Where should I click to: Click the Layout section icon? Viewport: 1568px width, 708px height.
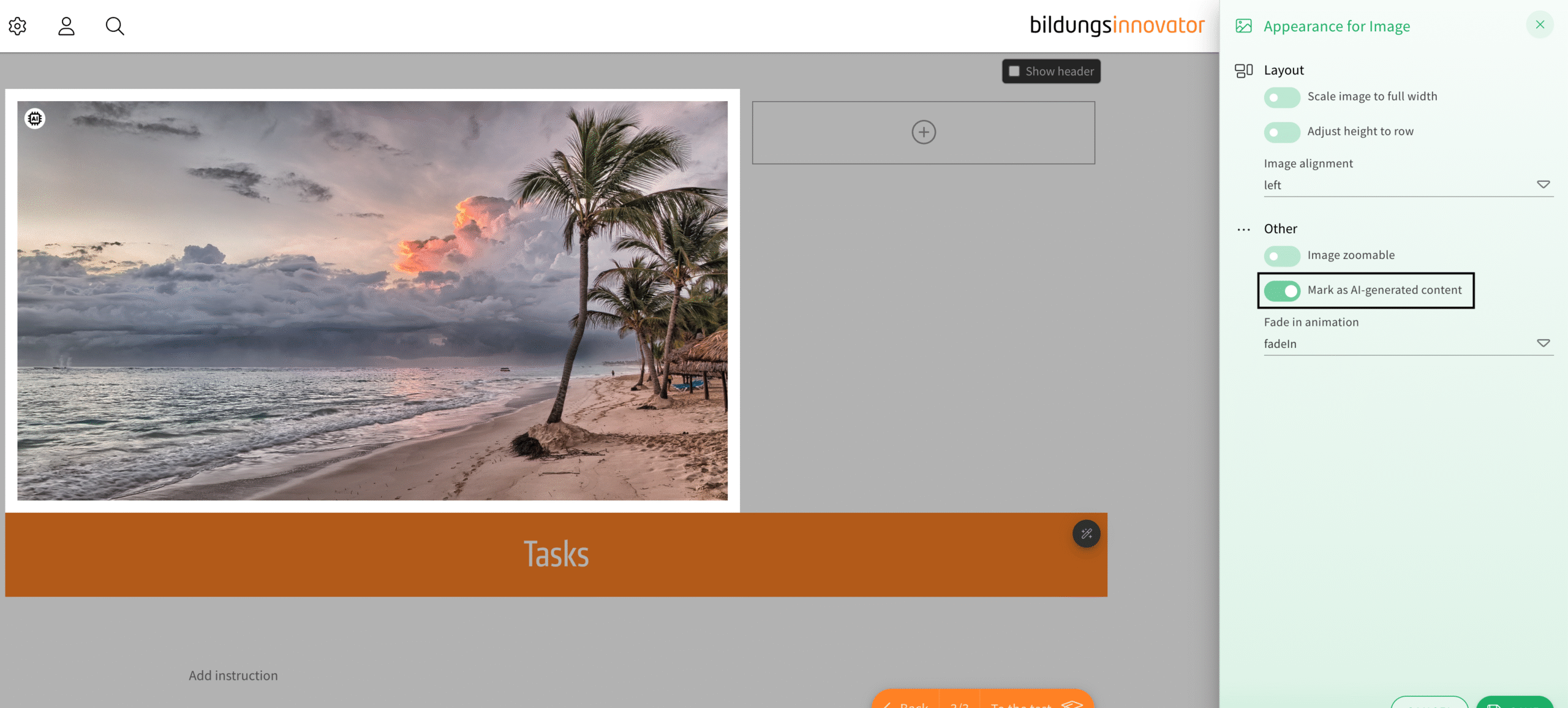1243,70
